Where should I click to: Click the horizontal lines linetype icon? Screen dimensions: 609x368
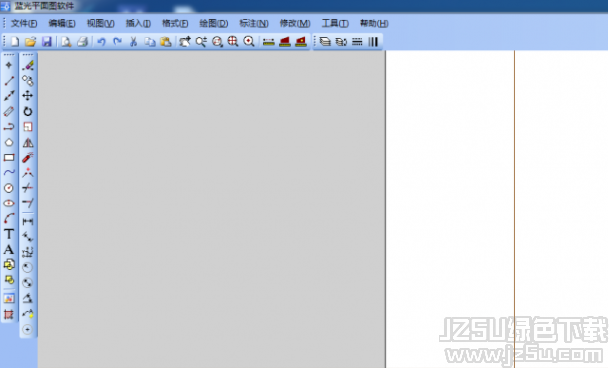[x=357, y=42]
